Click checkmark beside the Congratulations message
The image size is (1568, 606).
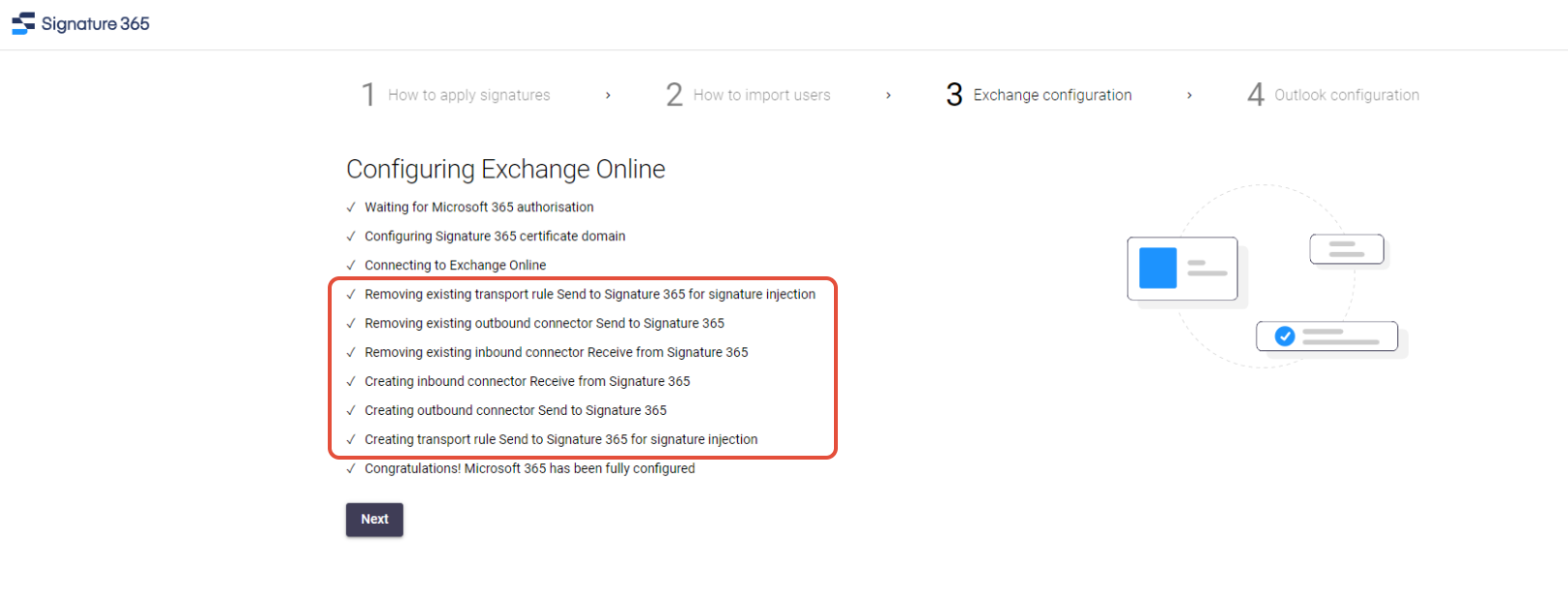pyautogui.click(x=351, y=469)
